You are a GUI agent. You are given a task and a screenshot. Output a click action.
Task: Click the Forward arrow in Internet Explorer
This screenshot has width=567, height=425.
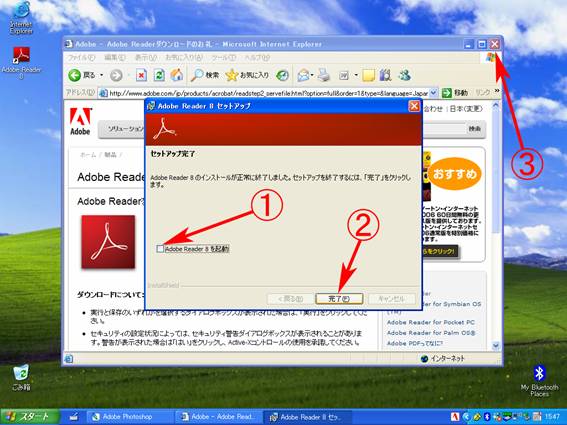(116, 75)
